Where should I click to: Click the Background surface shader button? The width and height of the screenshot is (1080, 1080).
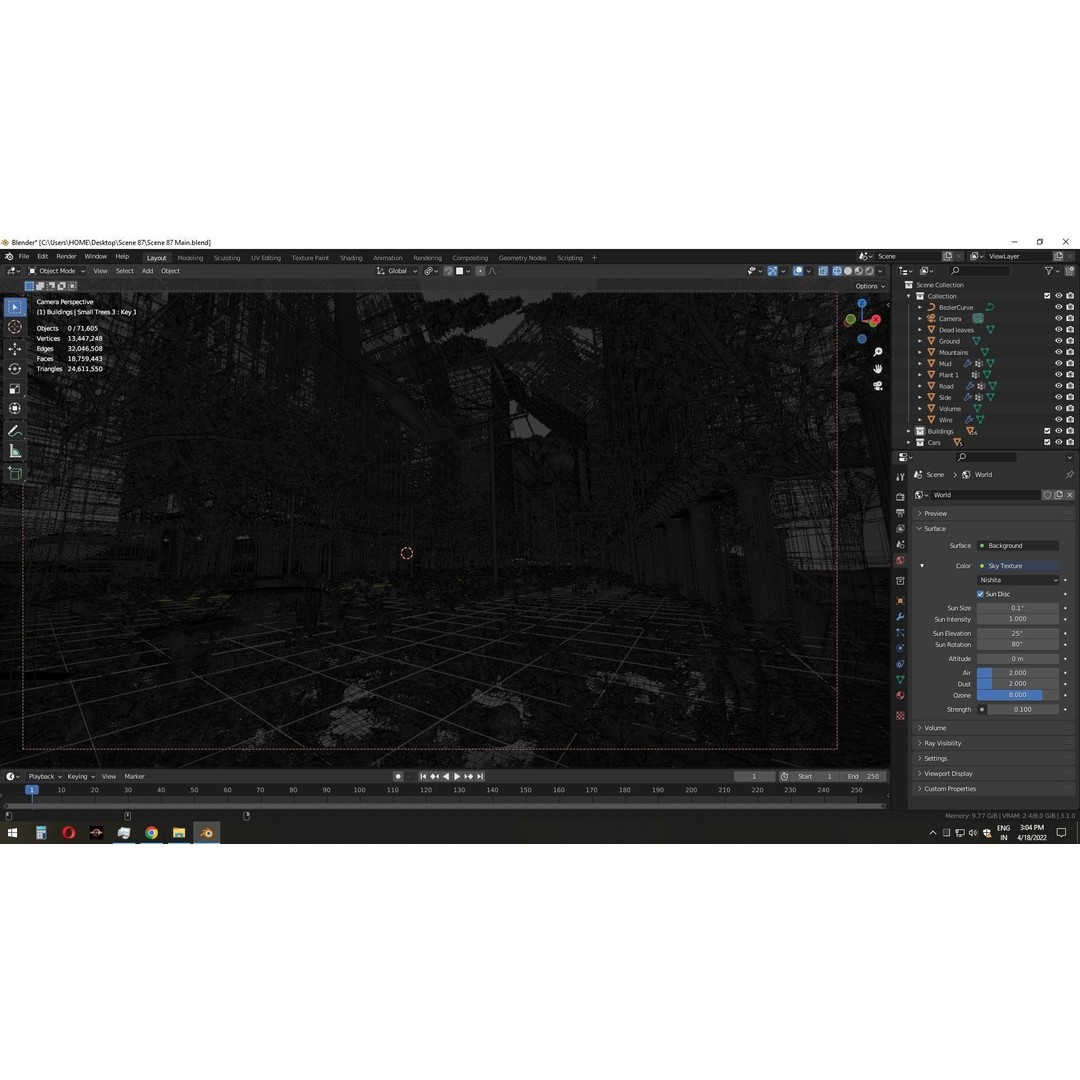pyautogui.click(x=1018, y=546)
